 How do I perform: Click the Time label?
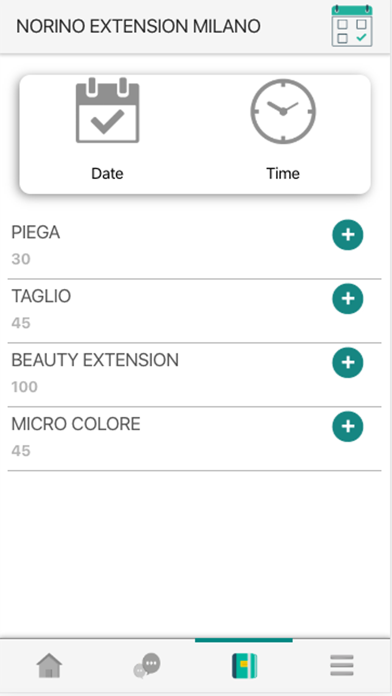pyautogui.click(x=283, y=173)
